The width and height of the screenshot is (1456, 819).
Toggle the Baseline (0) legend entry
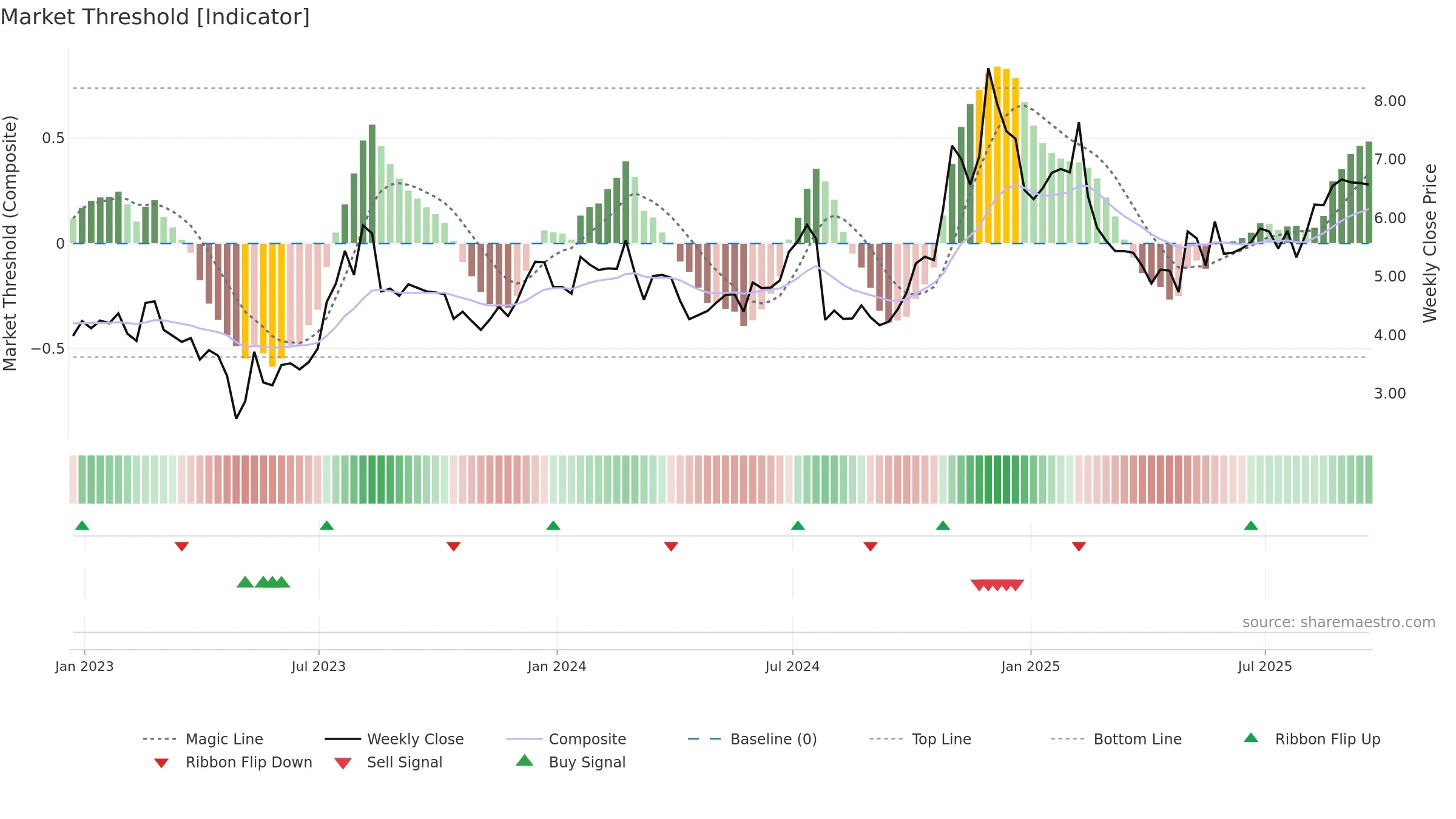752,739
